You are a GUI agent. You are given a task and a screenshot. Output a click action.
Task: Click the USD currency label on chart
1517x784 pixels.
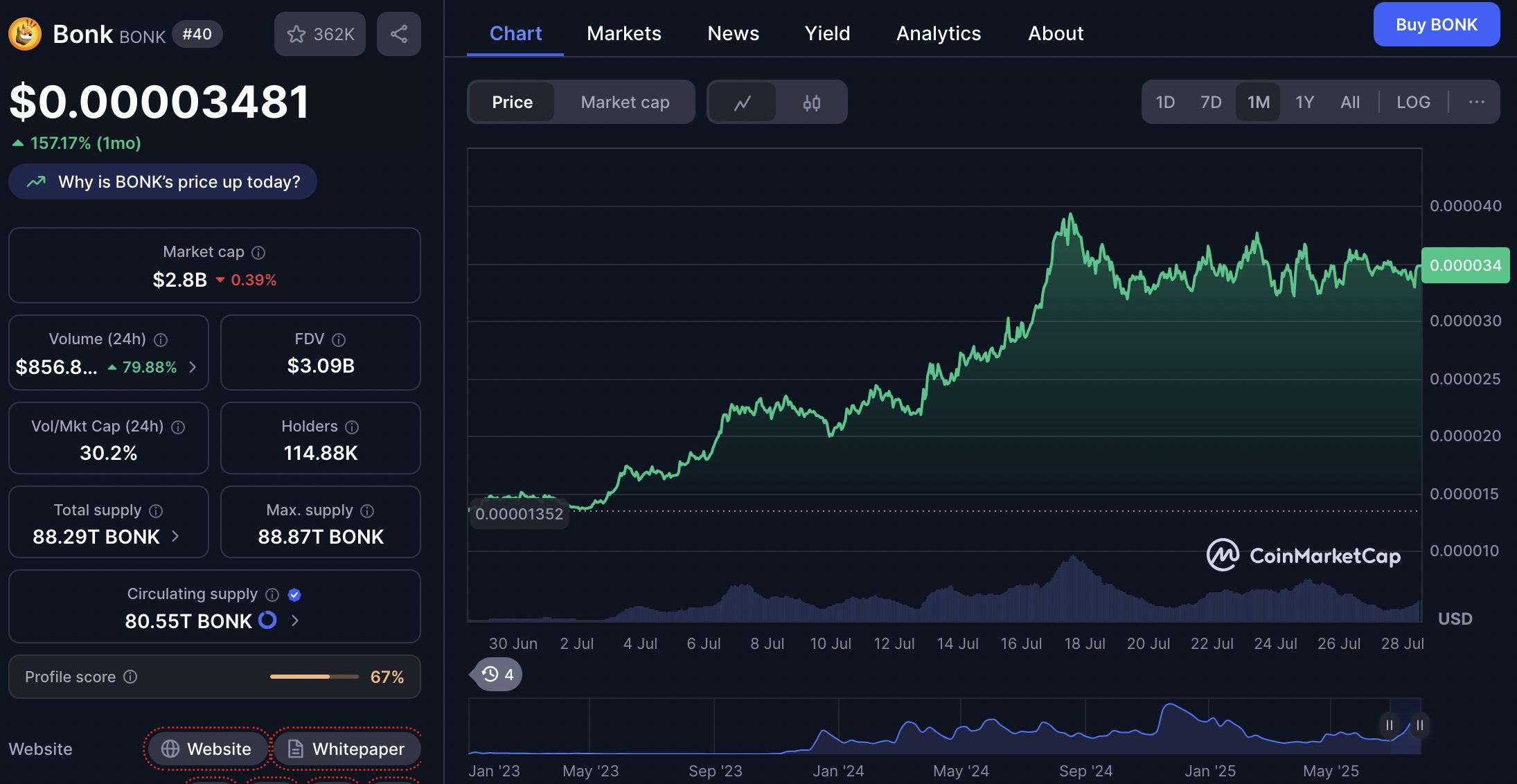pos(1455,618)
